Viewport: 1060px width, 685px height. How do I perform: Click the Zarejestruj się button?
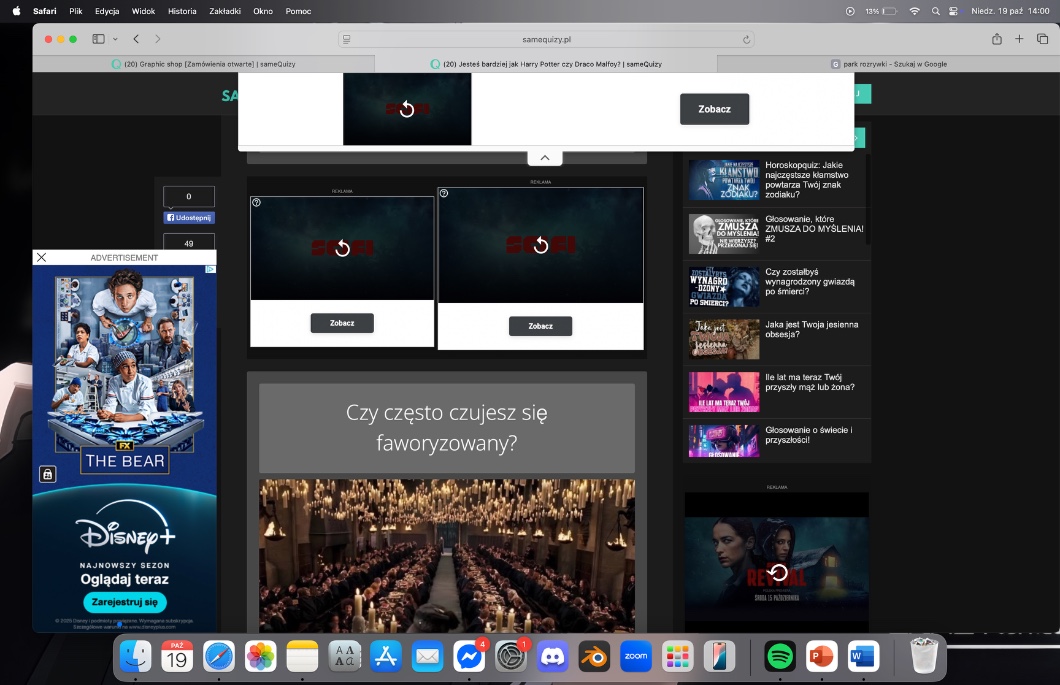125,603
